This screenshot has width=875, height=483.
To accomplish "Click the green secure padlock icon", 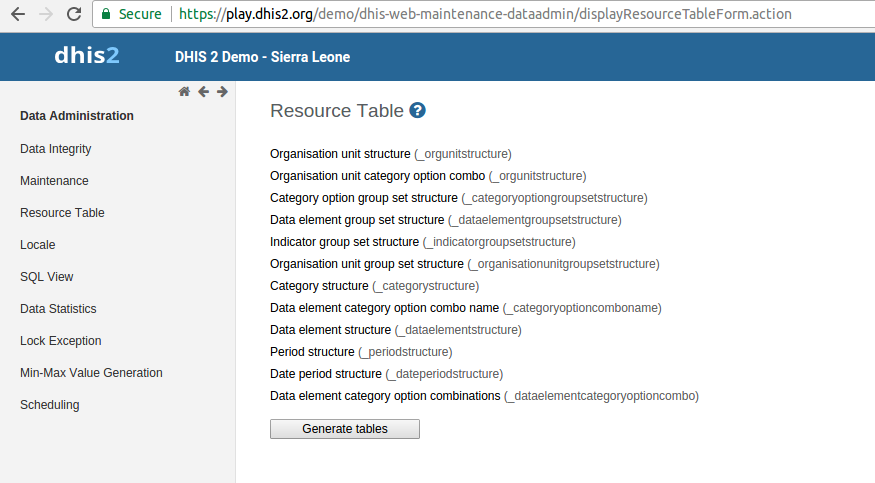I will coord(106,15).
